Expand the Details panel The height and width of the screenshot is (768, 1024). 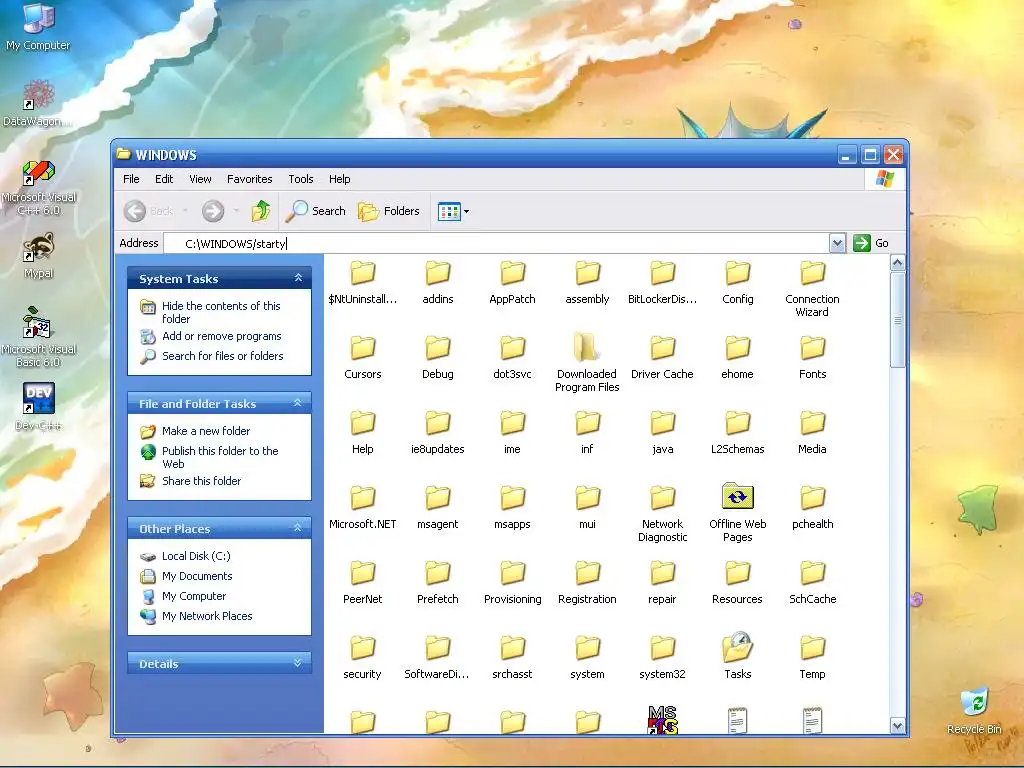pos(298,663)
